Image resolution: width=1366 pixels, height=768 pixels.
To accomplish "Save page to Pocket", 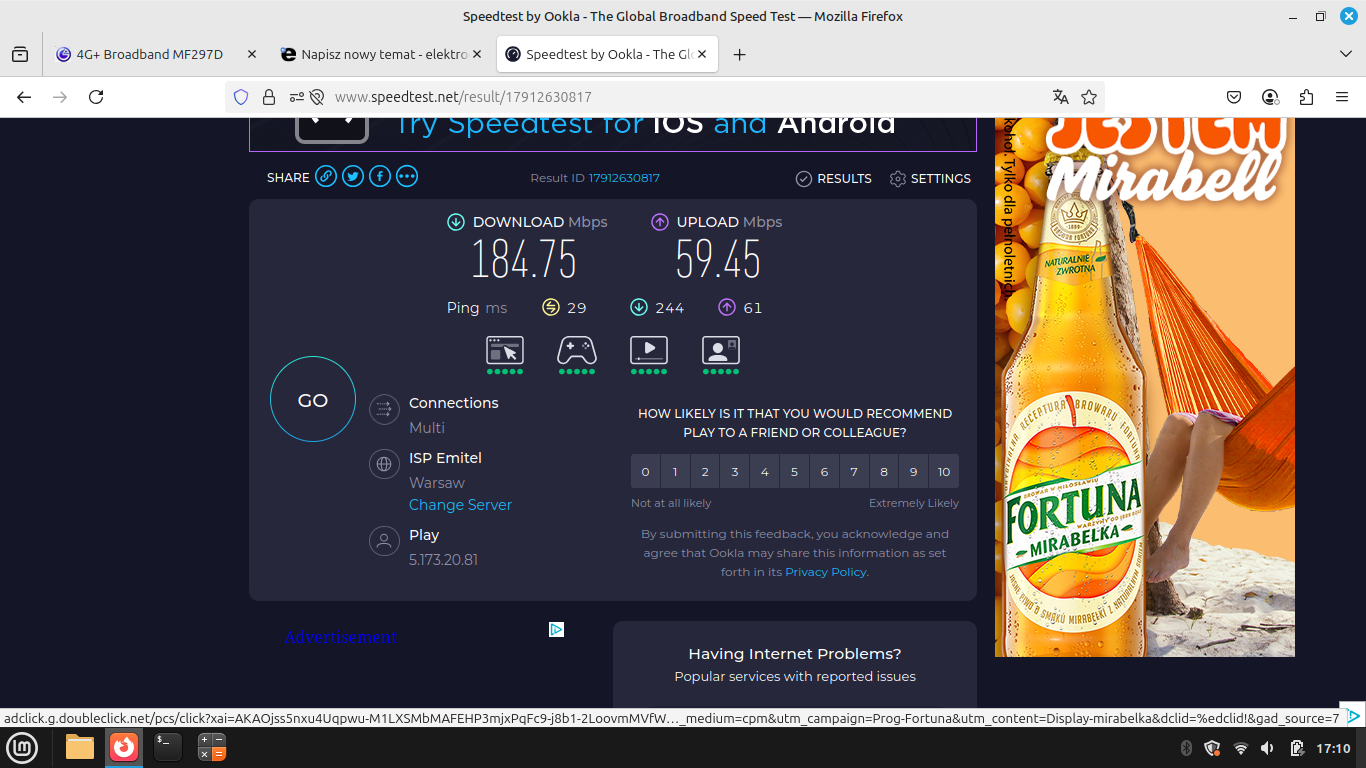I will 1234,97.
